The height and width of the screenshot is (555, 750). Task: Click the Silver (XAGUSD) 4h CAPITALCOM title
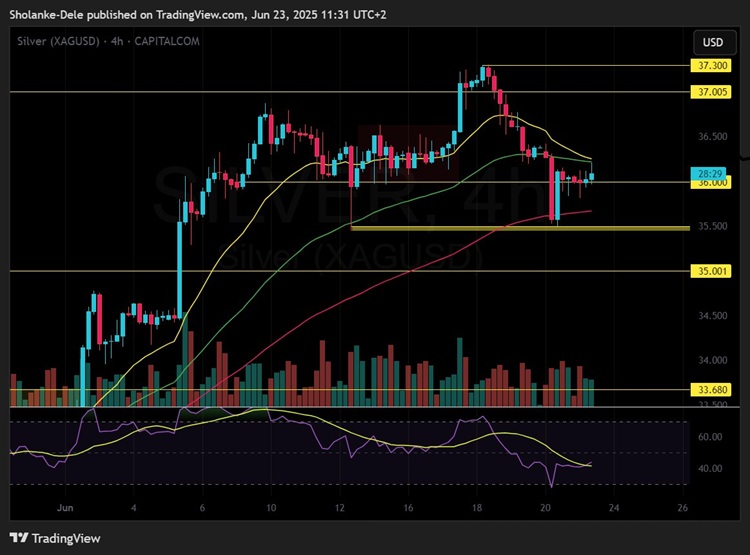click(109, 41)
